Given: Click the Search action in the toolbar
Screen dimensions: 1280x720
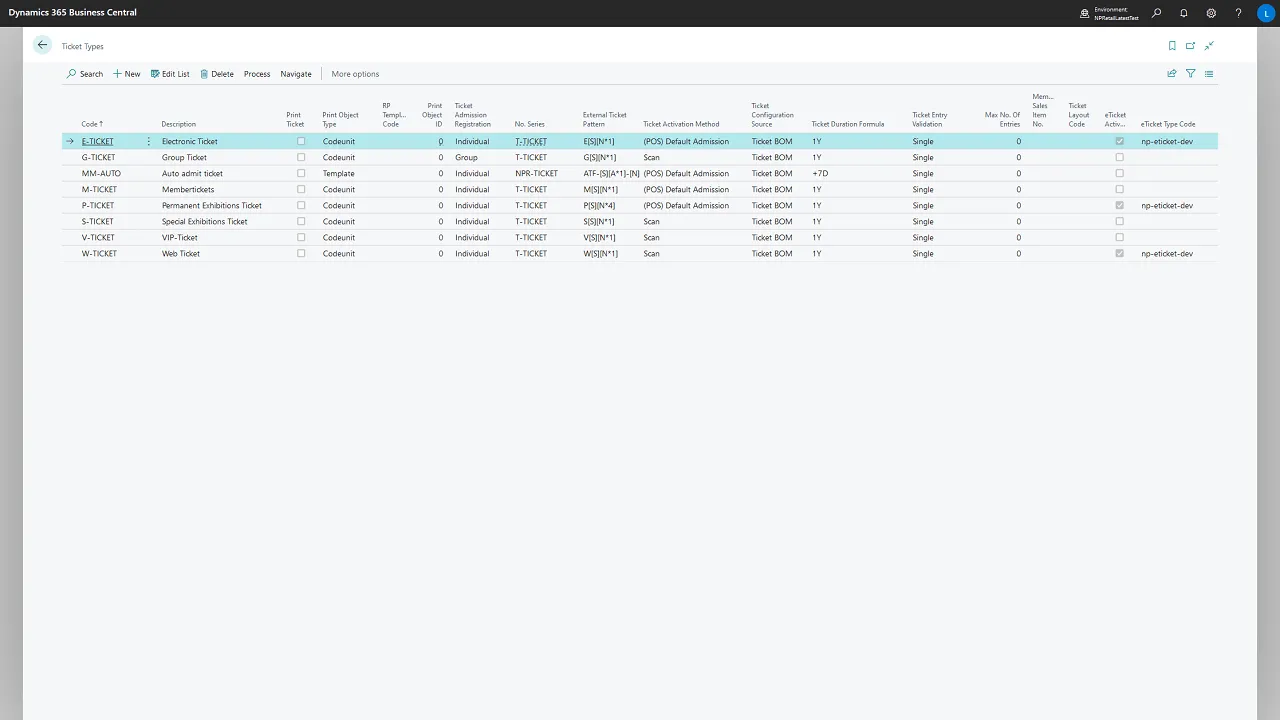Looking at the screenshot, I should click(x=85, y=74).
